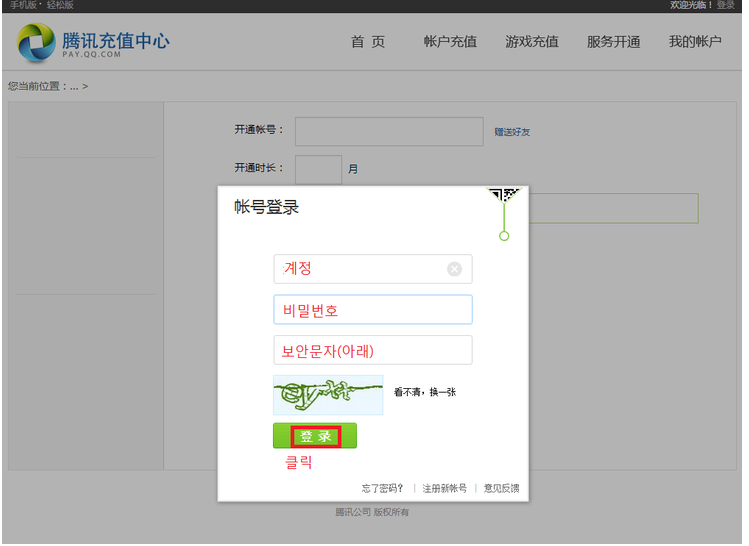Switch to QR code login corner icon
749x546 pixels.
click(x=504, y=195)
